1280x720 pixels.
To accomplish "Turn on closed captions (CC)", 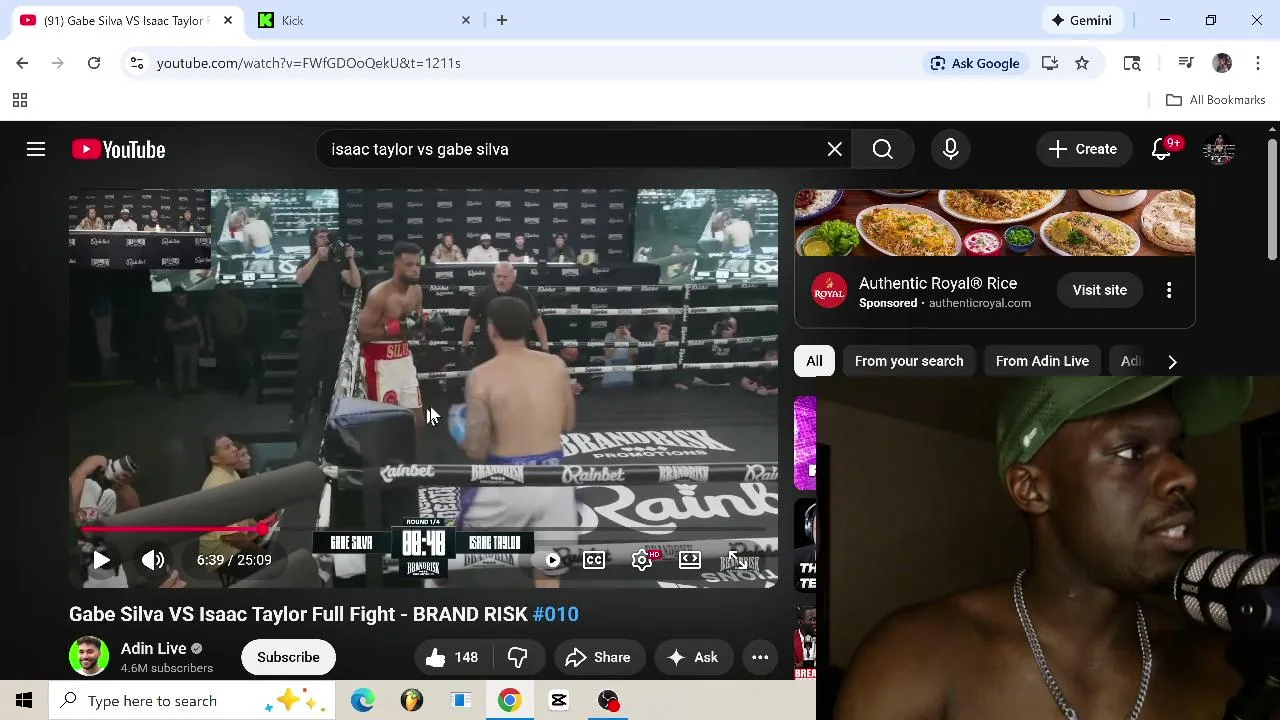I will pyautogui.click(x=594, y=560).
